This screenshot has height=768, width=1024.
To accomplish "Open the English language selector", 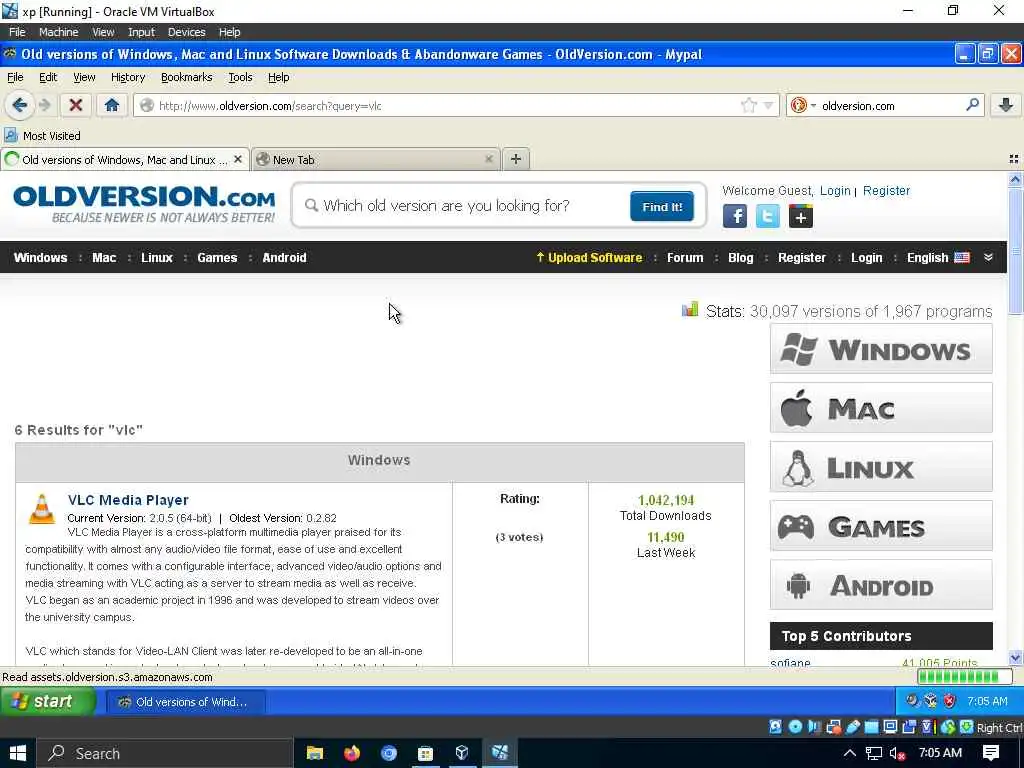I will pyautogui.click(x=938, y=257).
